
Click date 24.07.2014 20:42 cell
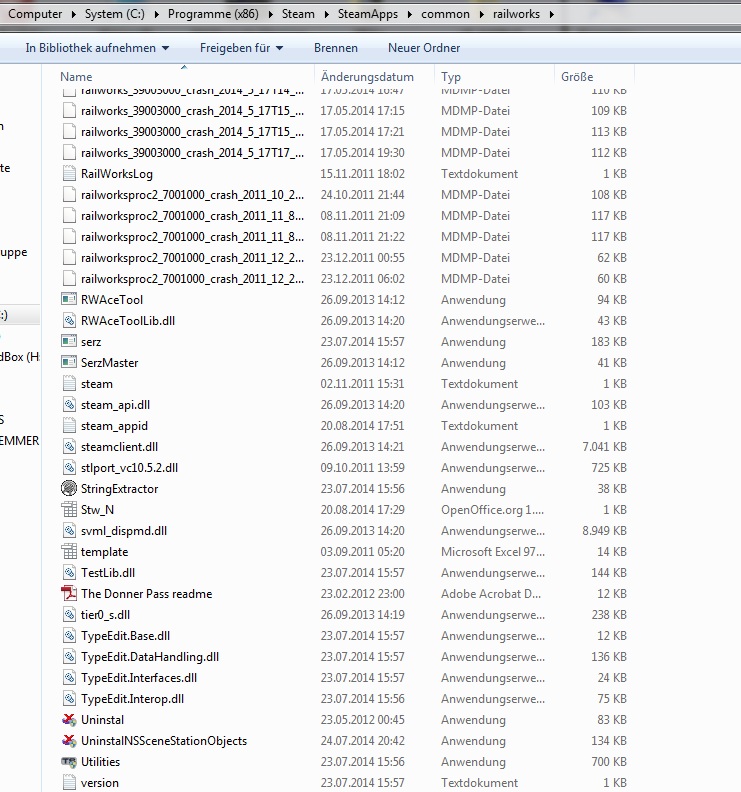point(363,741)
